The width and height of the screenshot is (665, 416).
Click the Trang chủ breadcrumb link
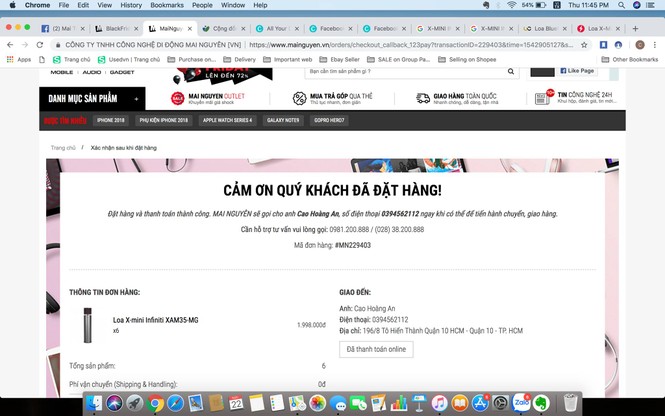click(x=63, y=148)
